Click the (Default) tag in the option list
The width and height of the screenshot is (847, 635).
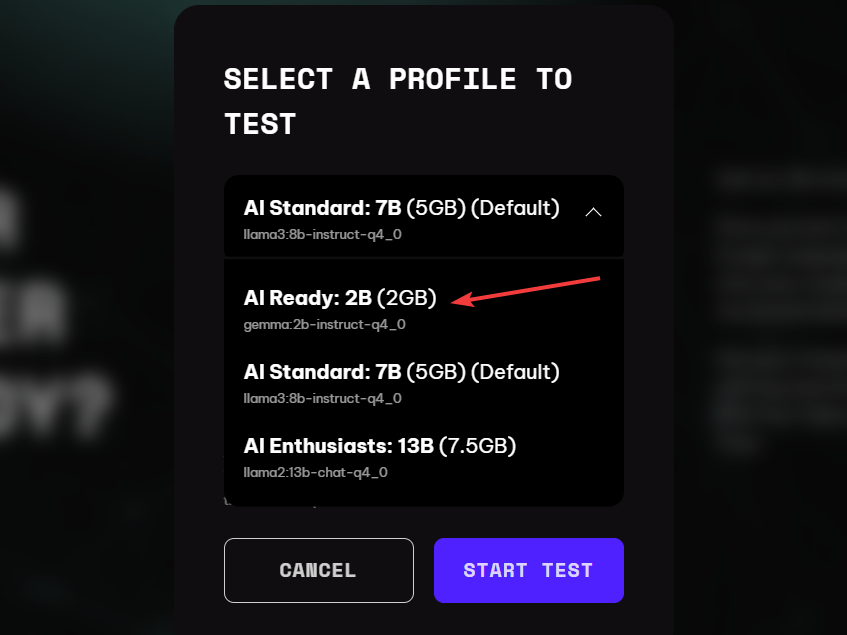[515, 372]
